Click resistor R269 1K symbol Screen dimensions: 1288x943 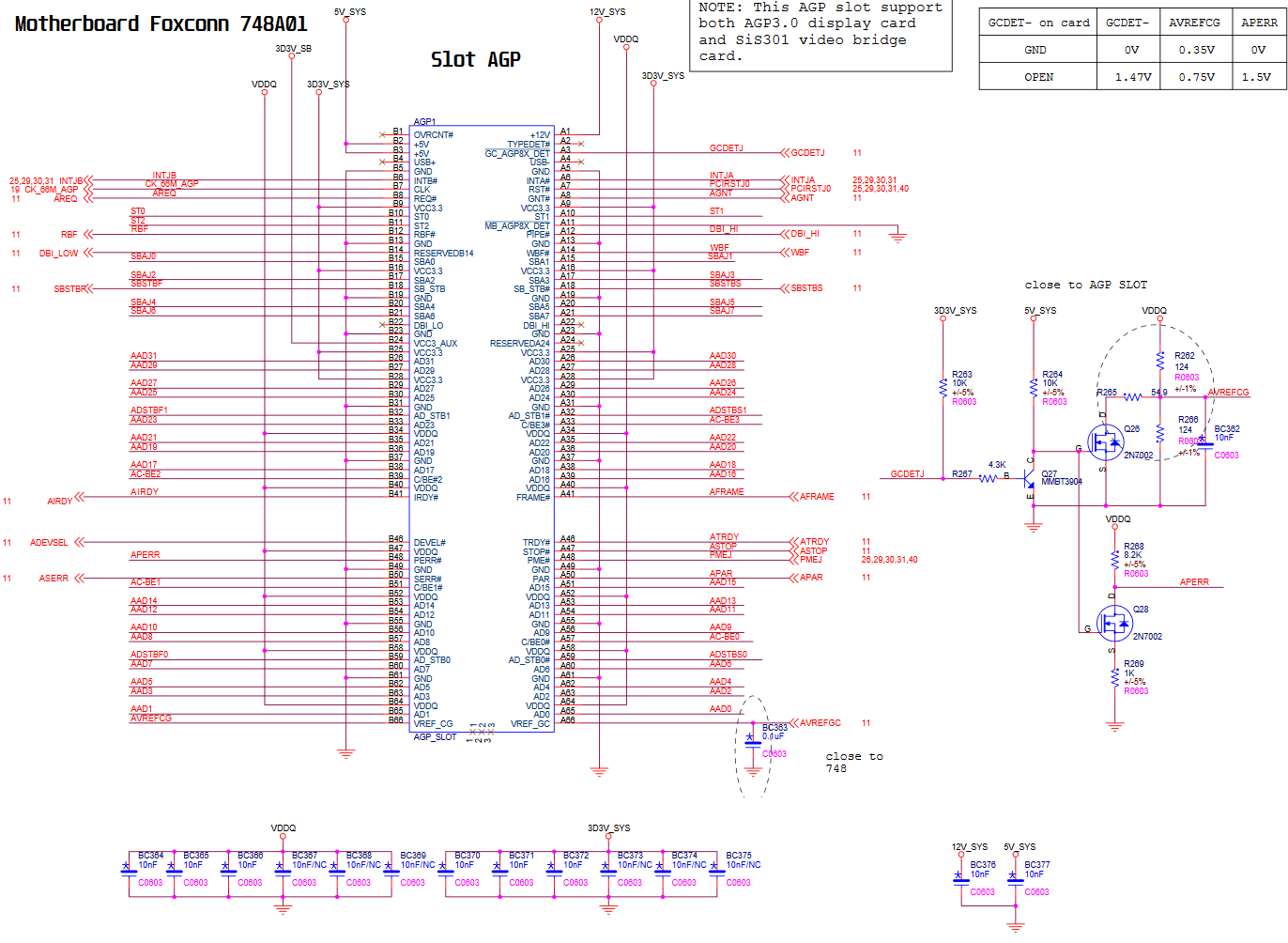pyautogui.click(x=1114, y=676)
